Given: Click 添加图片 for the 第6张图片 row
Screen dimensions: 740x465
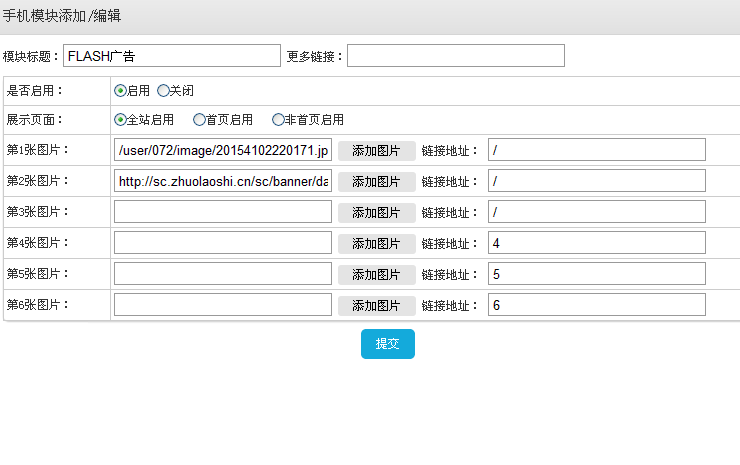Looking at the screenshot, I should point(376,306).
